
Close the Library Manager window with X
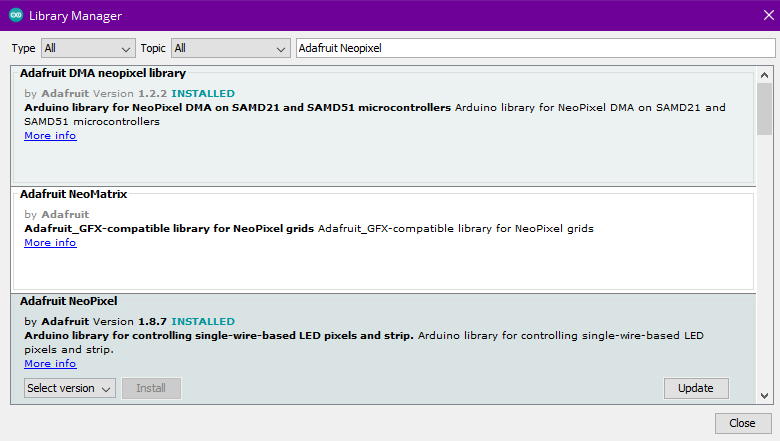tap(768, 15)
